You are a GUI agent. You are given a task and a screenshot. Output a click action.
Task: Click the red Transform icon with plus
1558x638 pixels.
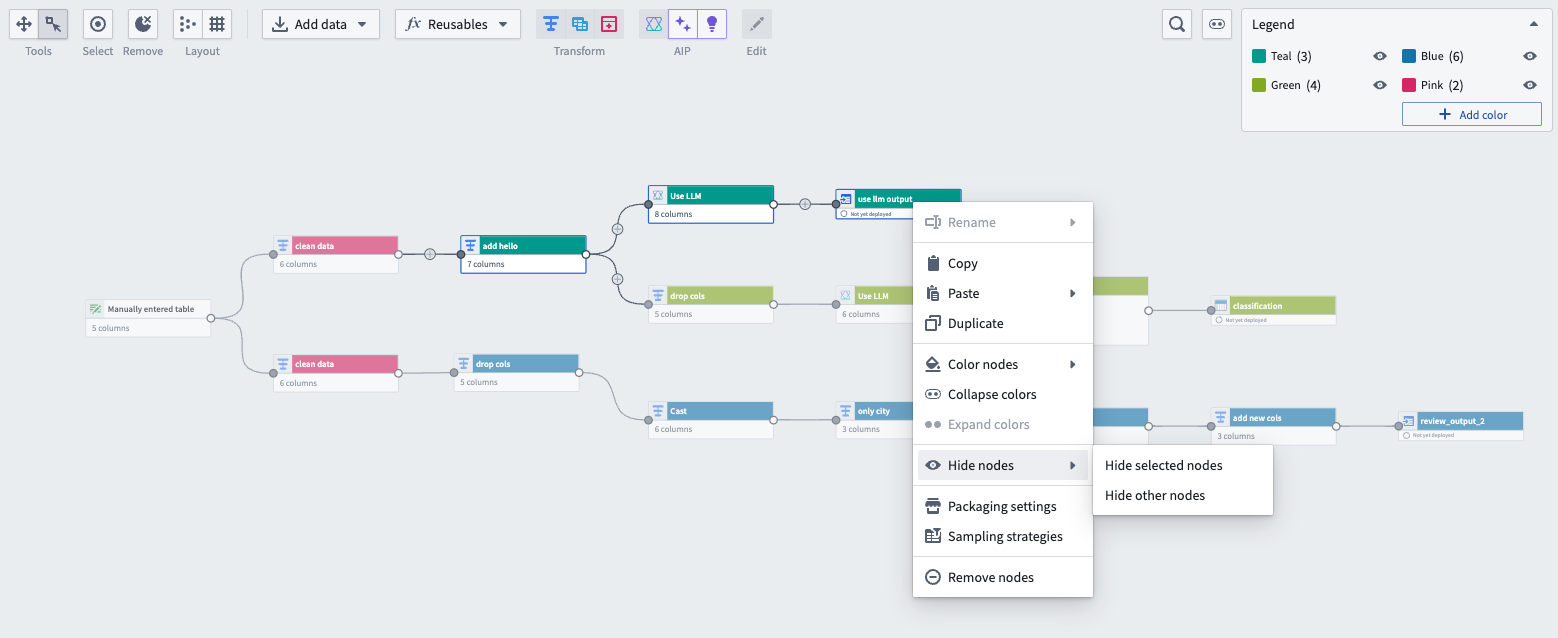click(609, 24)
